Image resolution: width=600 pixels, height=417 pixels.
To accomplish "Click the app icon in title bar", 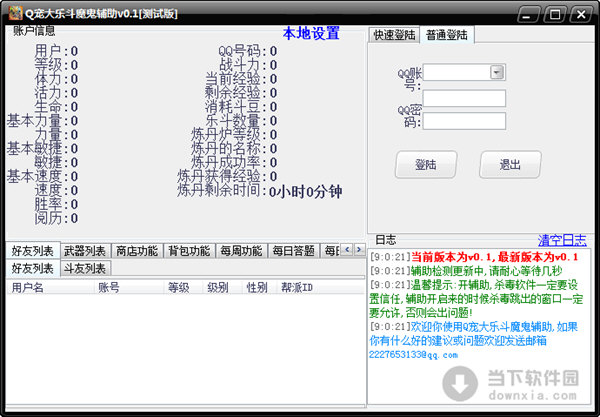I will (15, 13).
